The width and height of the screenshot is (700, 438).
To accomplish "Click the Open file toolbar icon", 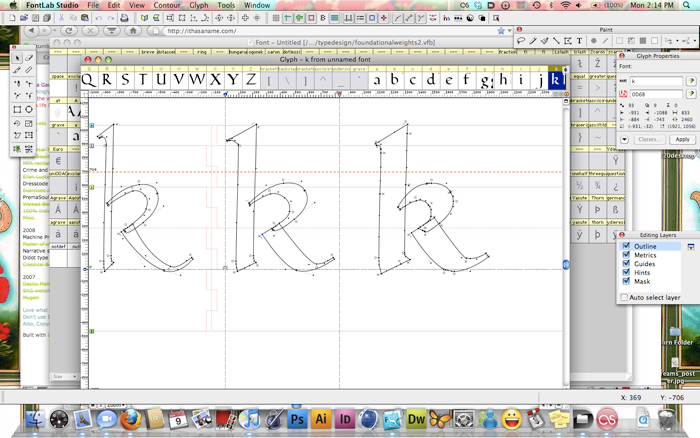I will (x=24, y=18).
